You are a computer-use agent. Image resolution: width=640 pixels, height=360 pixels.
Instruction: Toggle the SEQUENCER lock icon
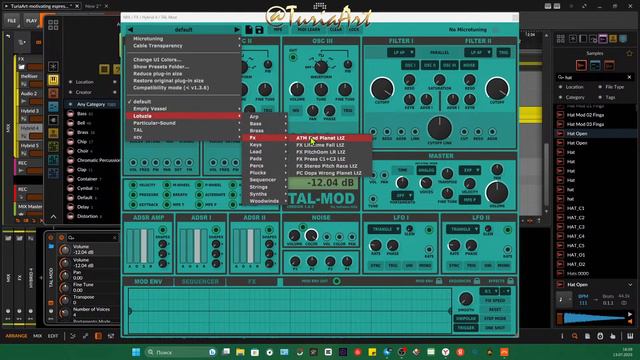click(476, 281)
